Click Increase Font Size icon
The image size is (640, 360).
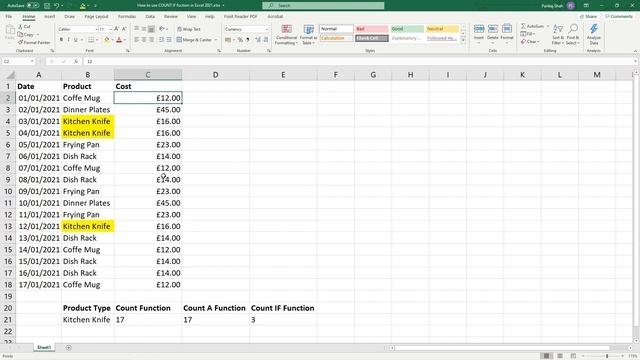pyautogui.click(x=117, y=29)
